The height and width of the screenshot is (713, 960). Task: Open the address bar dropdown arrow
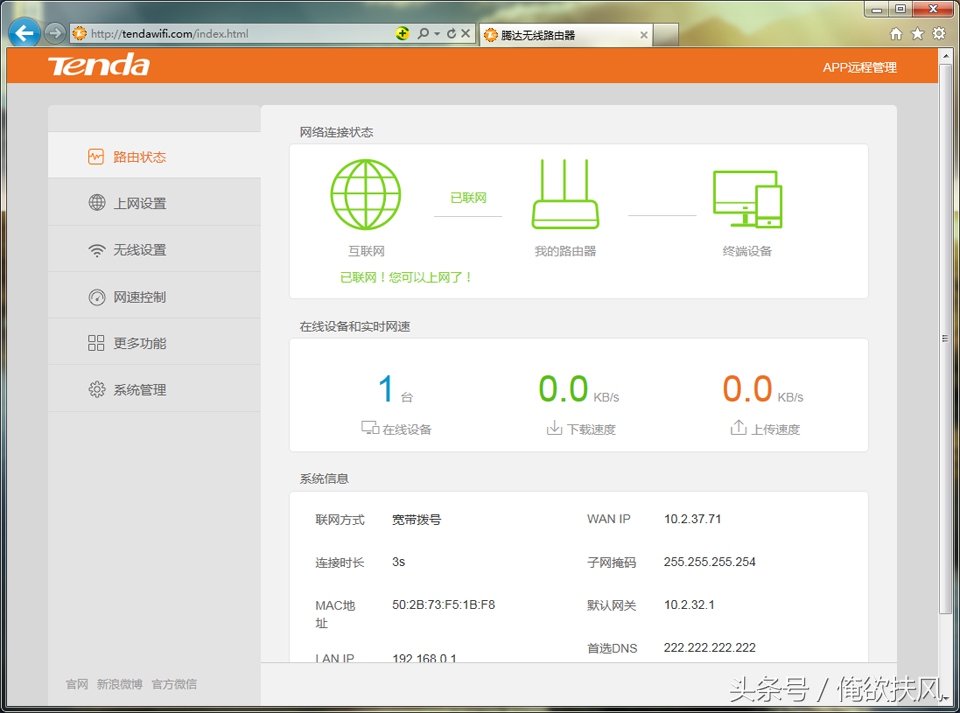point(437,34)
